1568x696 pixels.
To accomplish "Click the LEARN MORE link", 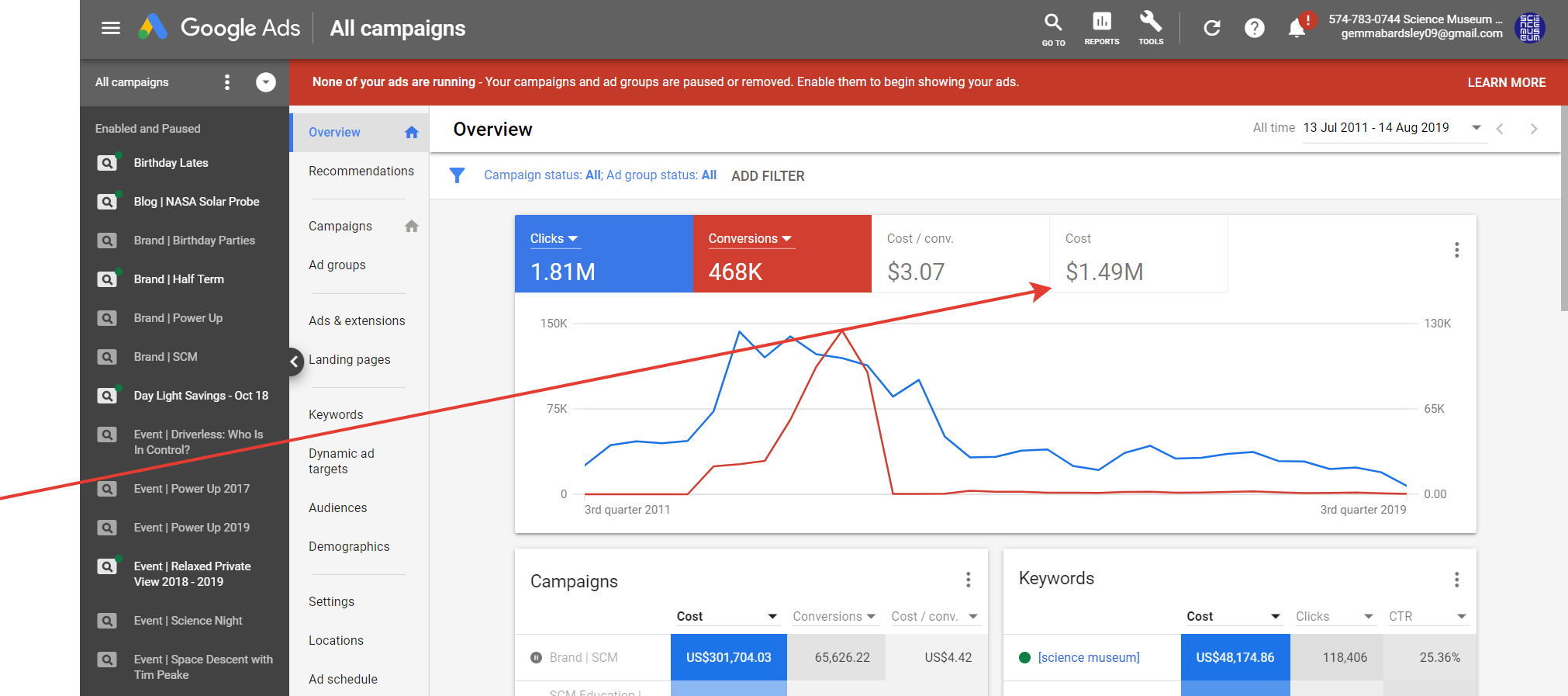I will pyautogui.click(x=1507, y=82).
